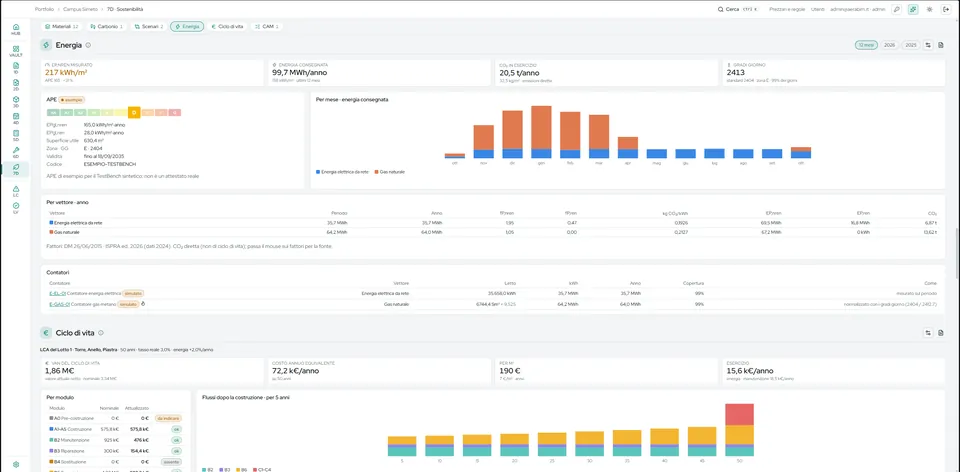Select the 7D sustainability sidebar icon
960x472 pixels.
[16, 168]
